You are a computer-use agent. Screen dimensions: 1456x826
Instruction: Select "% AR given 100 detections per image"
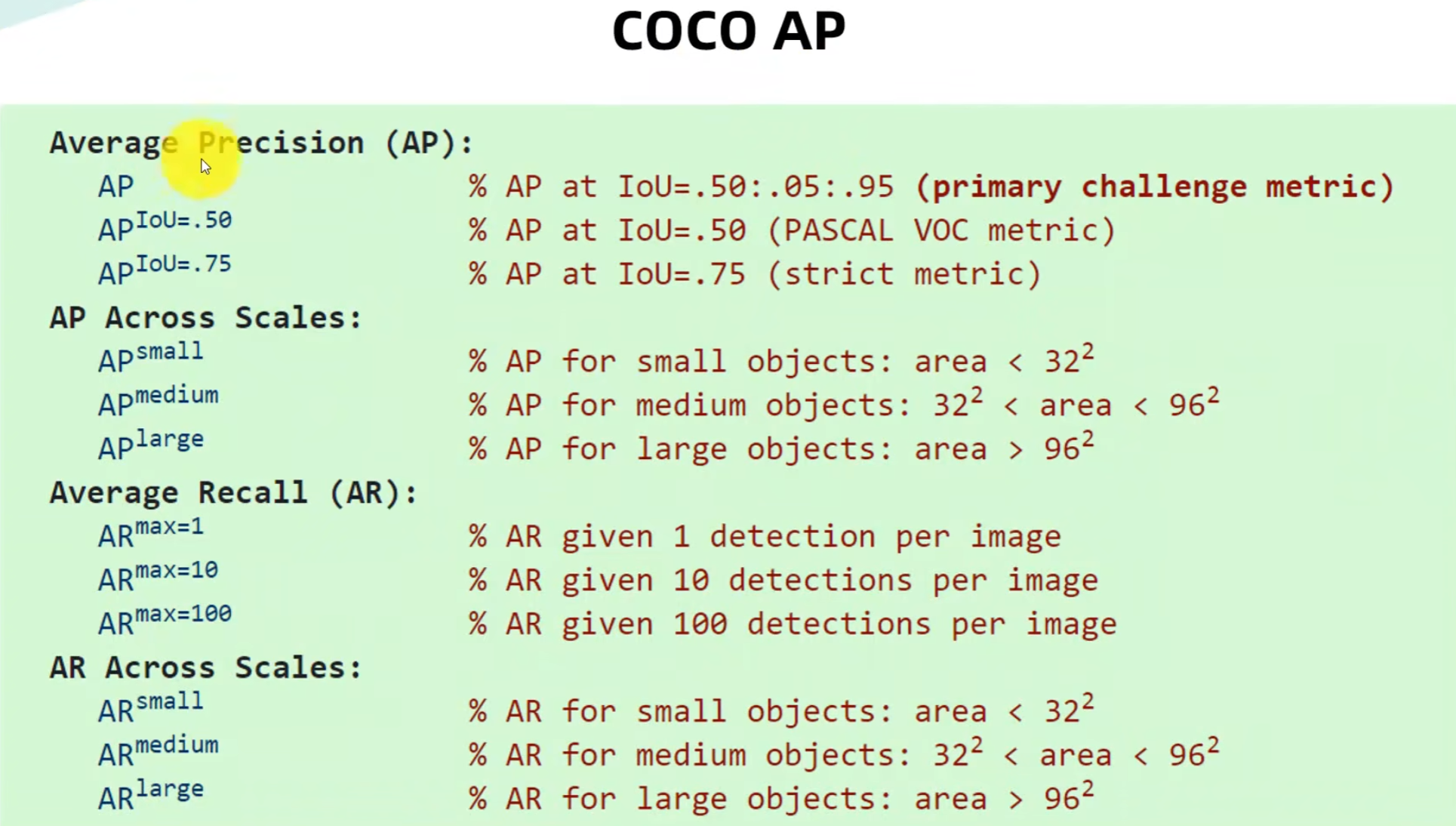pos(793,624)
